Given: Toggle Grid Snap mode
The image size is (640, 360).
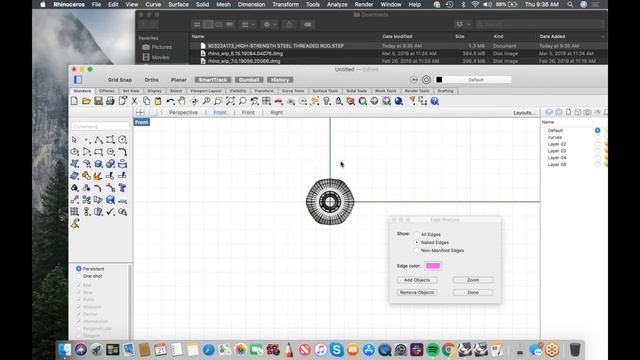Looking at the screenshot, I should coord(120,80).
